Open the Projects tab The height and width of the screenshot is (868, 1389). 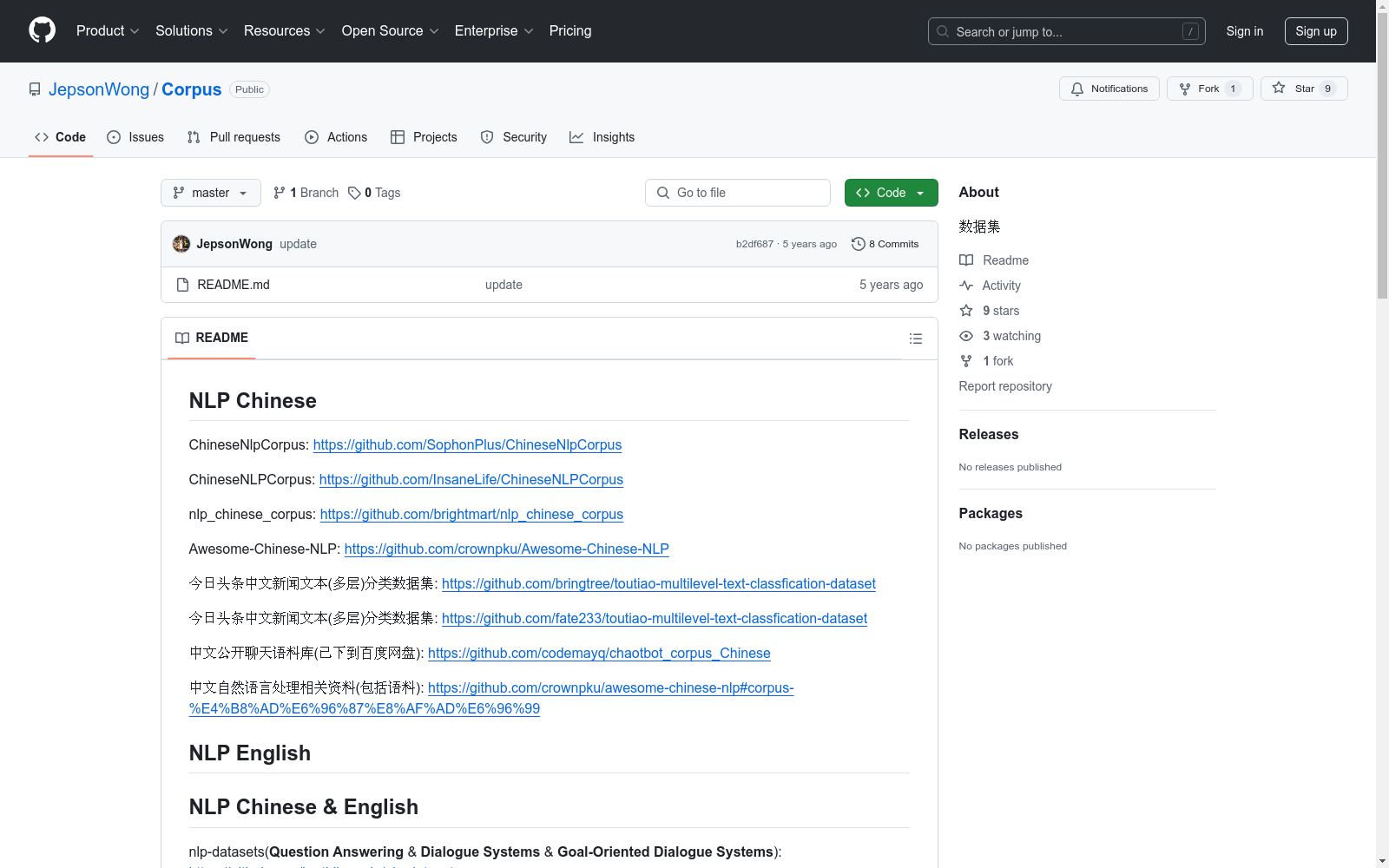[x=424, y=137]
